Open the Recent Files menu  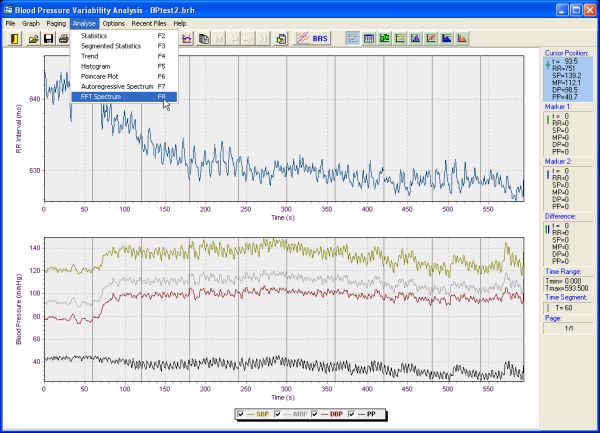click(x=149, y=22)
